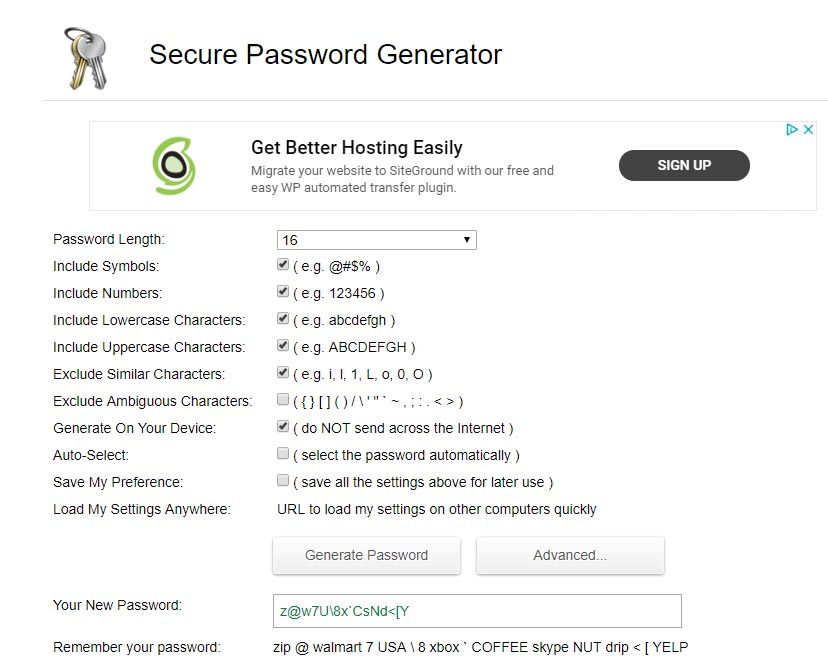The height and width of the screenshot is (669, 828).
Task: Enable Exclude Ambiguous Characters checkbox
Action: click(x=283, y=401)
